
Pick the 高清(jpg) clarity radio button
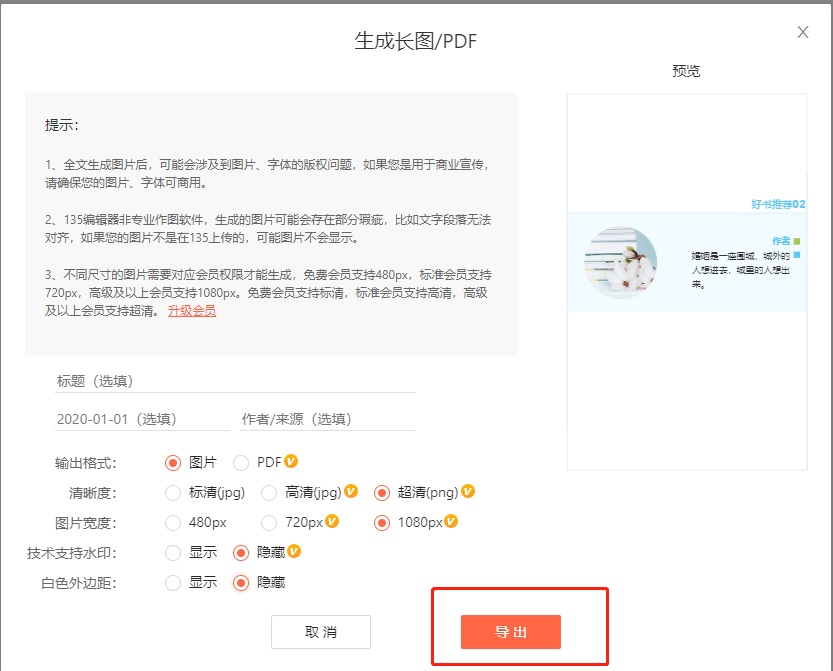[269, 492]
